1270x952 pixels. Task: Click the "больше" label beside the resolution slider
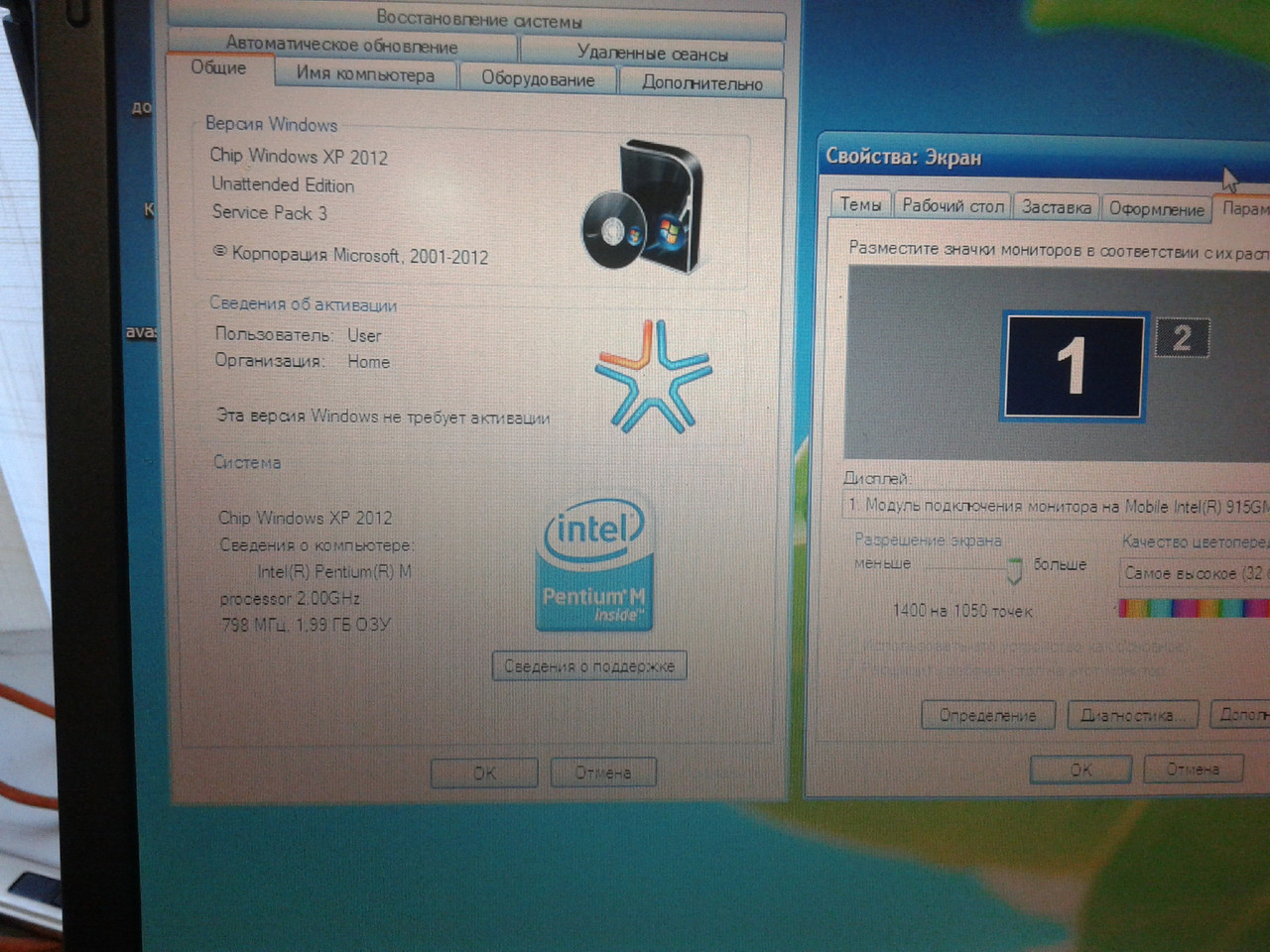coord(1060,564)
